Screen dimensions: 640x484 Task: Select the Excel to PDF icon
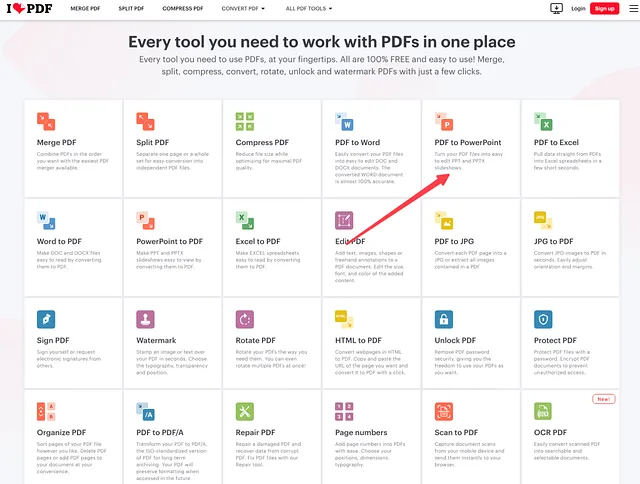[244, 220]
